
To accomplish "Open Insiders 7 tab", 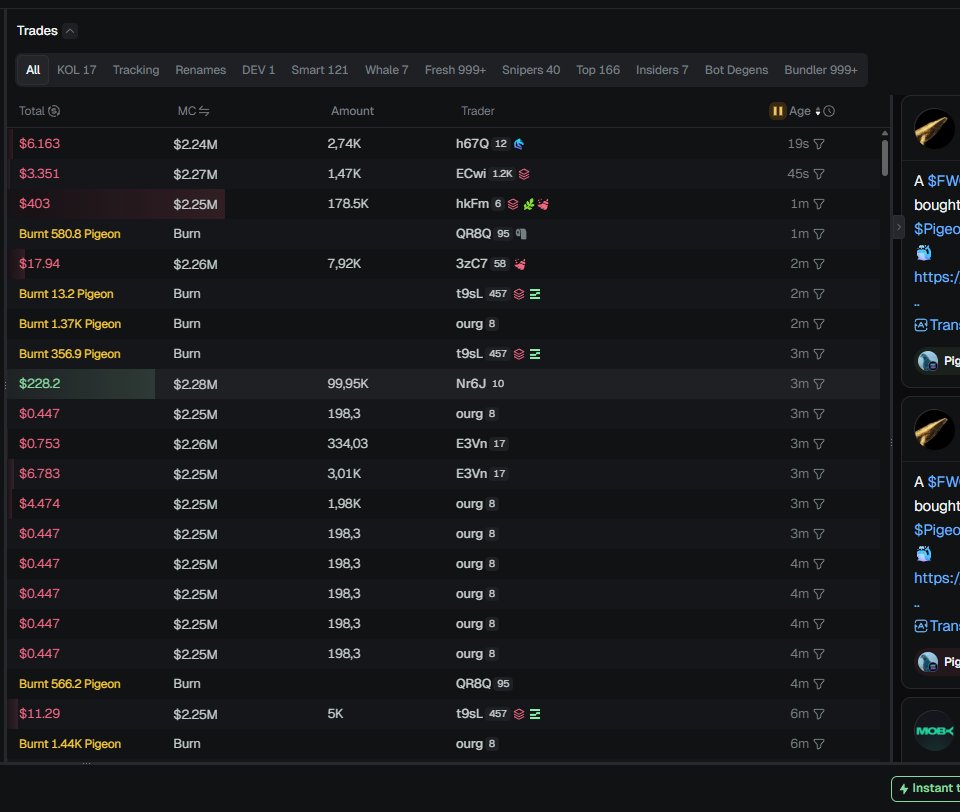I will [x=662, y=70].
